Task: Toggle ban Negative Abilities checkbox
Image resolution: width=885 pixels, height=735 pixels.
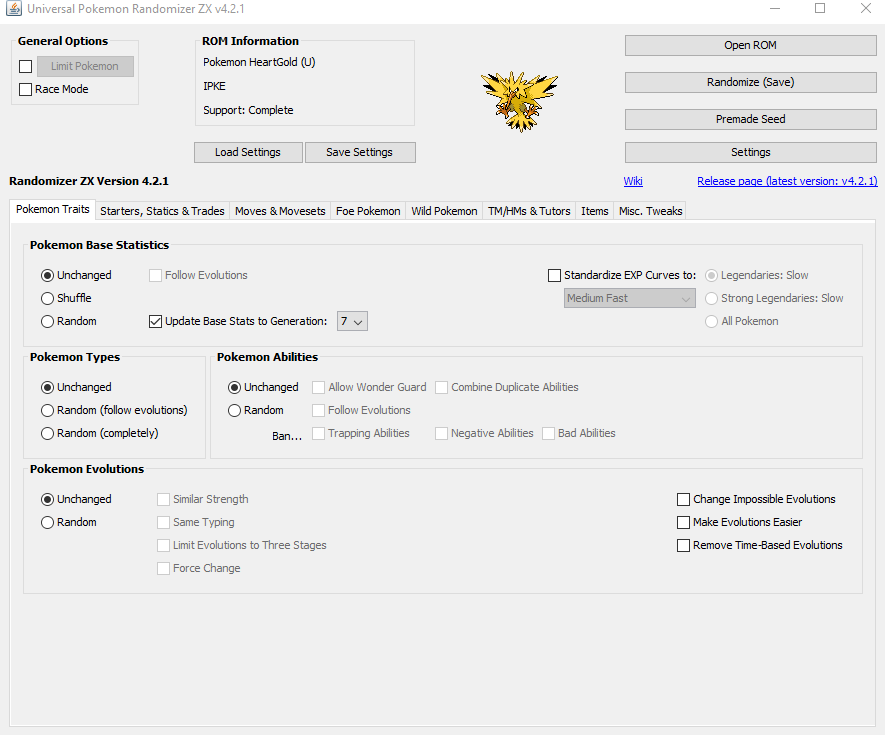Action: (x=441, y=433)
